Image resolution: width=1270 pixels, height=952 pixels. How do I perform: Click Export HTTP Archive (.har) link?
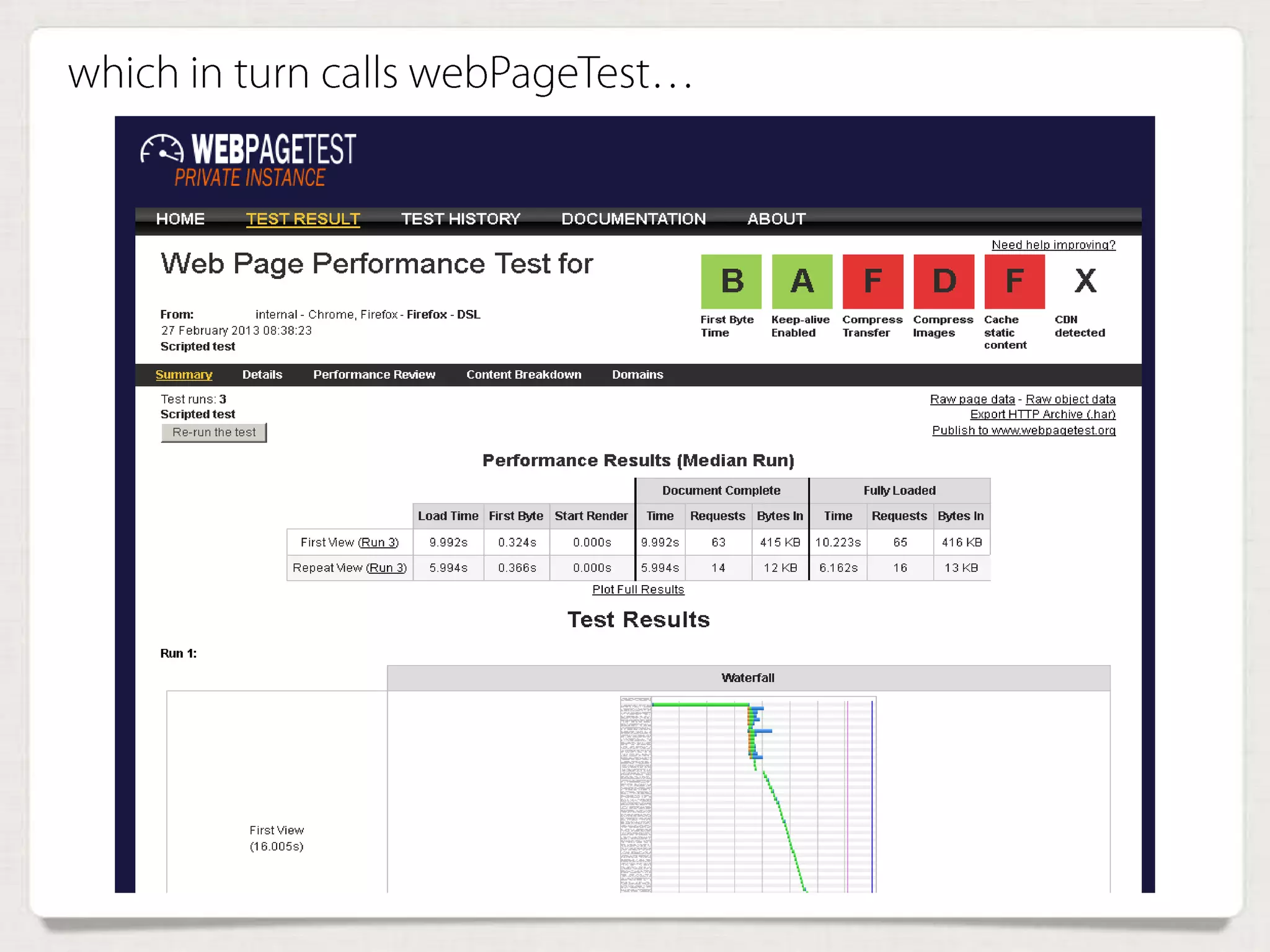[x=1043, y=414]
